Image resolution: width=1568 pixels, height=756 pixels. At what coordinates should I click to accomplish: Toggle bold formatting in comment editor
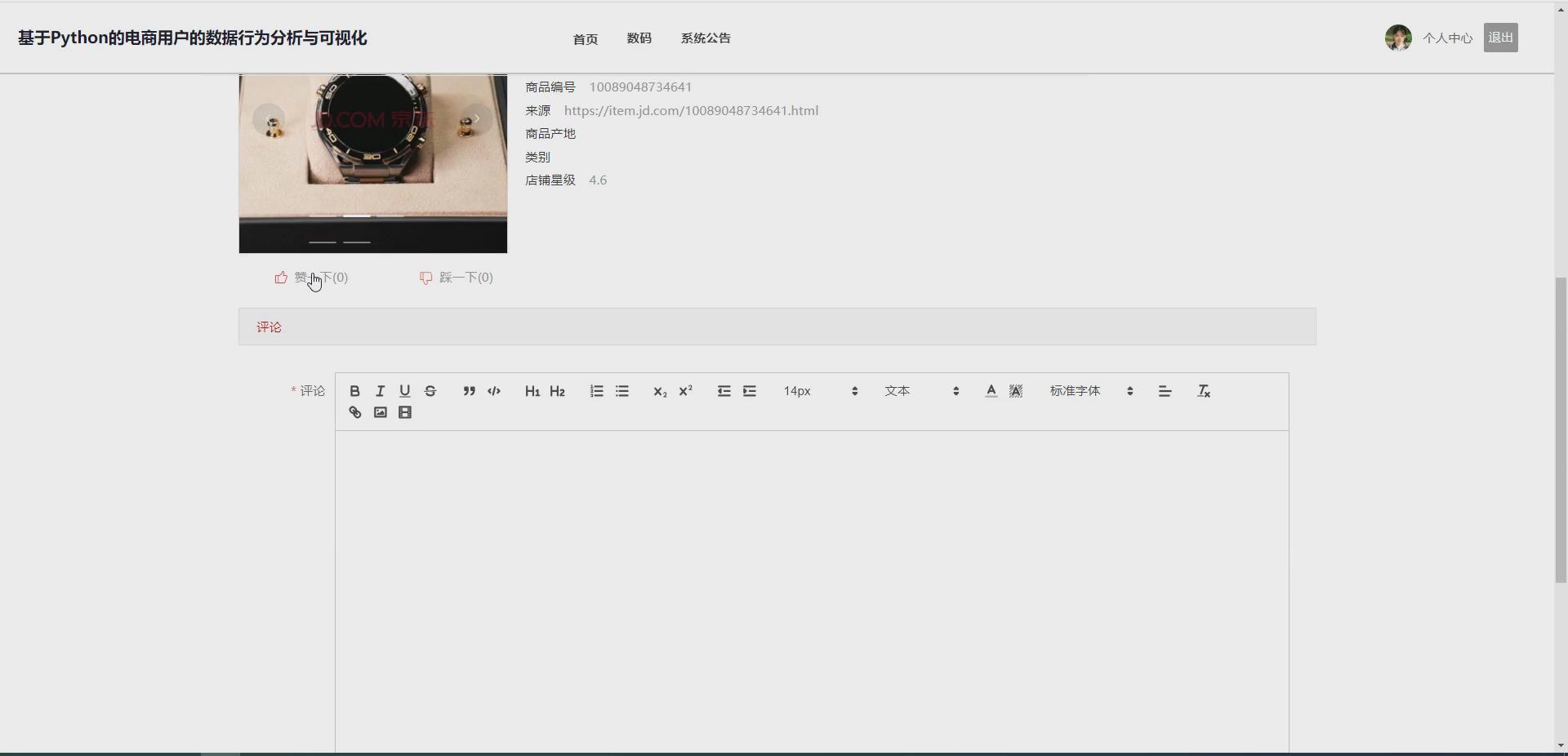point(354,391)
